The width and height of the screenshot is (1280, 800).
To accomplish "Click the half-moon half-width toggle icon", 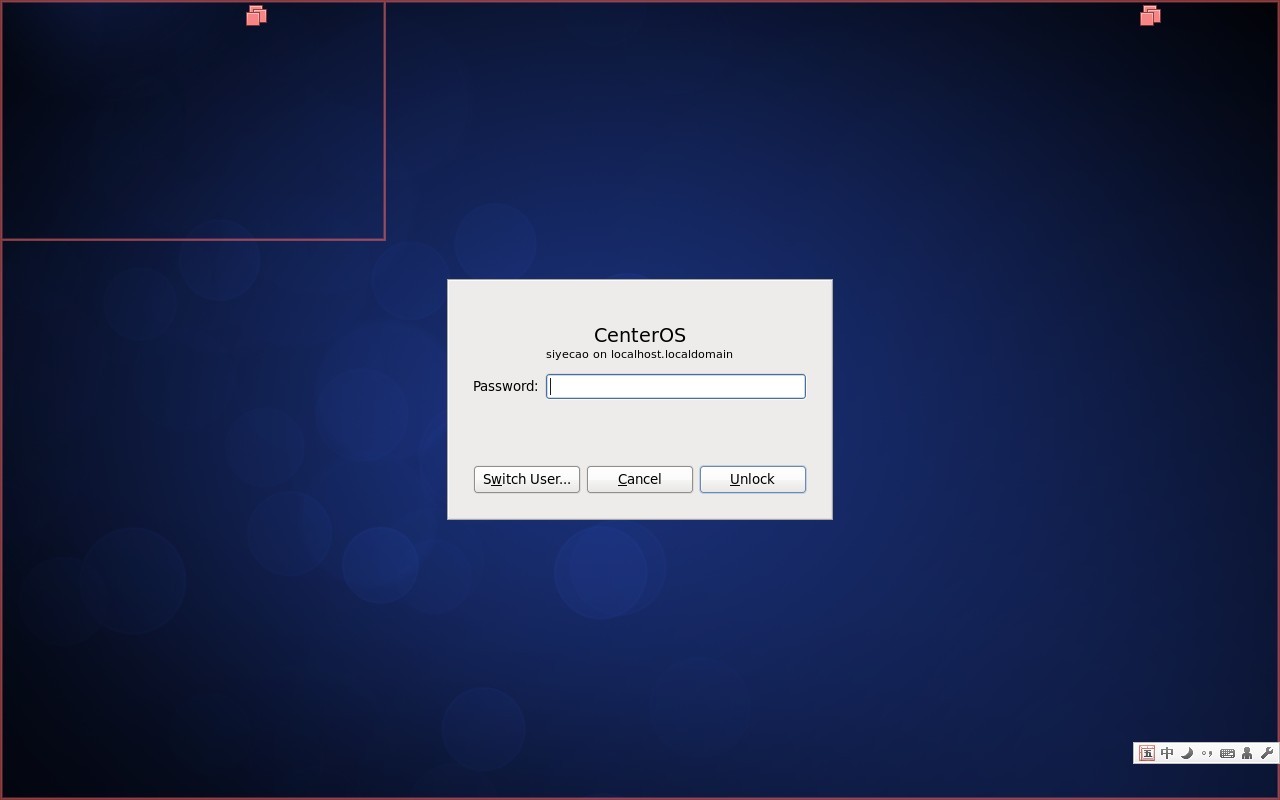I will pyautogui.click(x=1187, y=753).
